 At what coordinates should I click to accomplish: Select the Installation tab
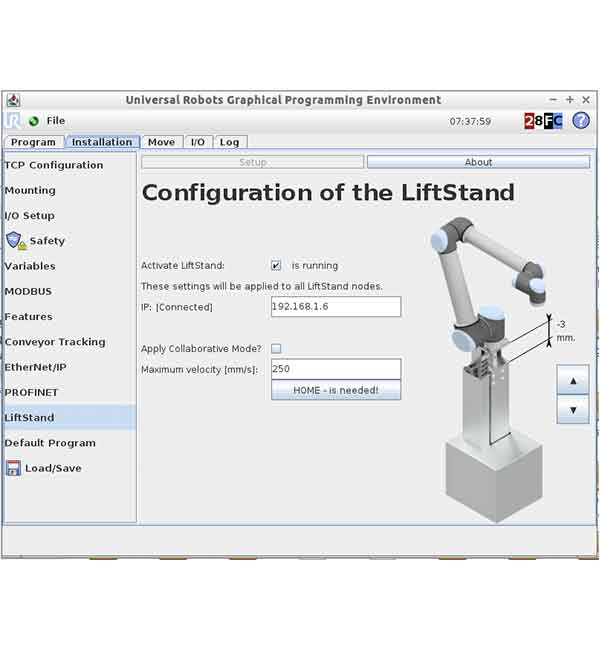tap(102, 142)
